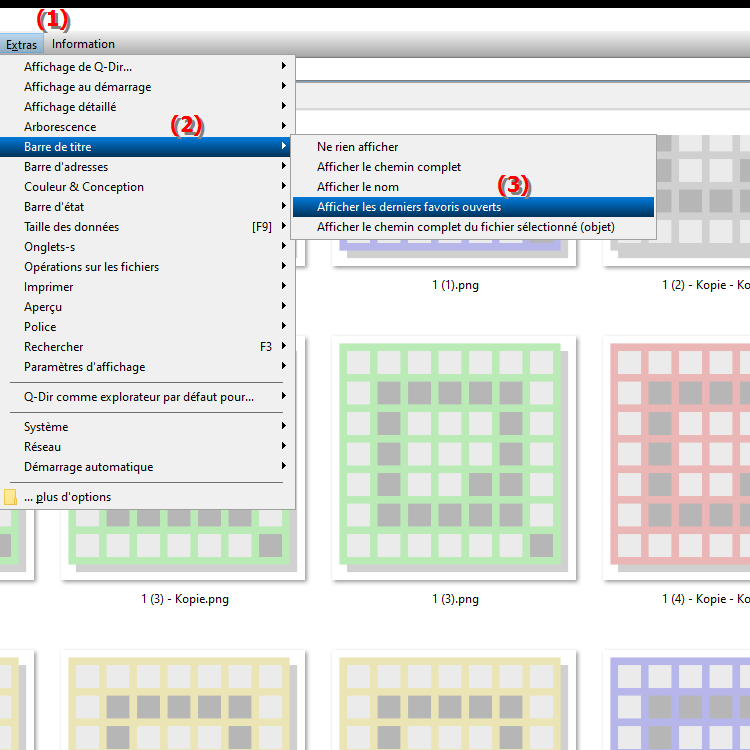Expand arrow of Affichage au démarrage
The height and width of the screenshot is (750, 750).
284,86
